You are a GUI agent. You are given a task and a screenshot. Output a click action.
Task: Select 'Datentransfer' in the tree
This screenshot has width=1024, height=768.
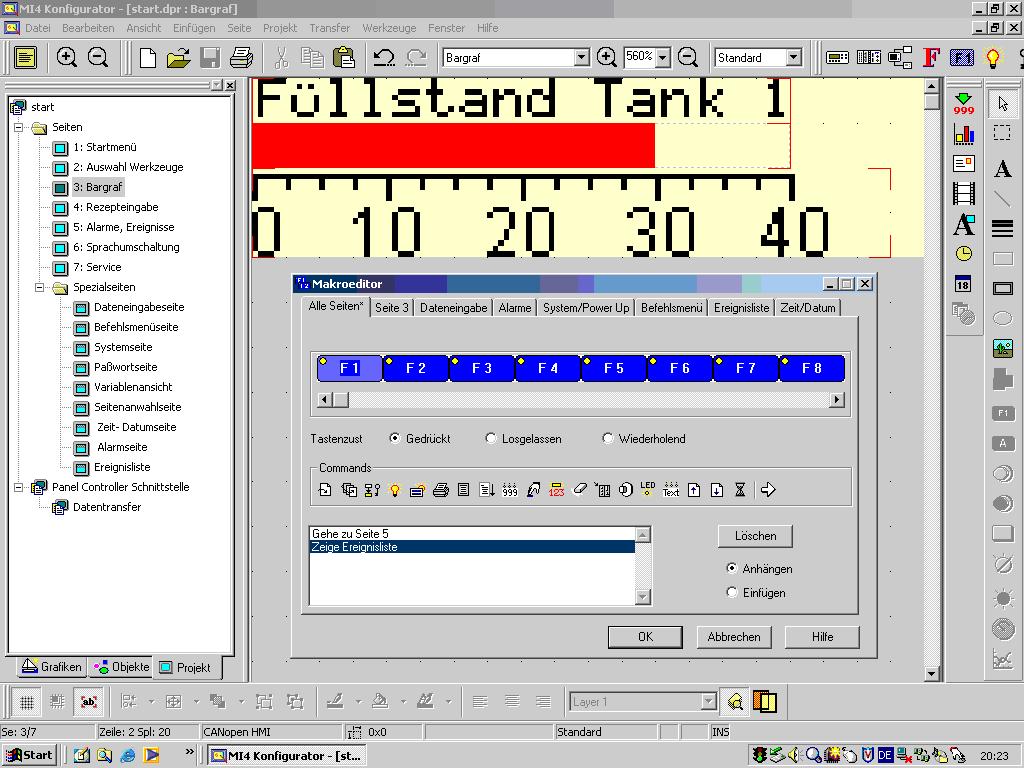(107, 507)
